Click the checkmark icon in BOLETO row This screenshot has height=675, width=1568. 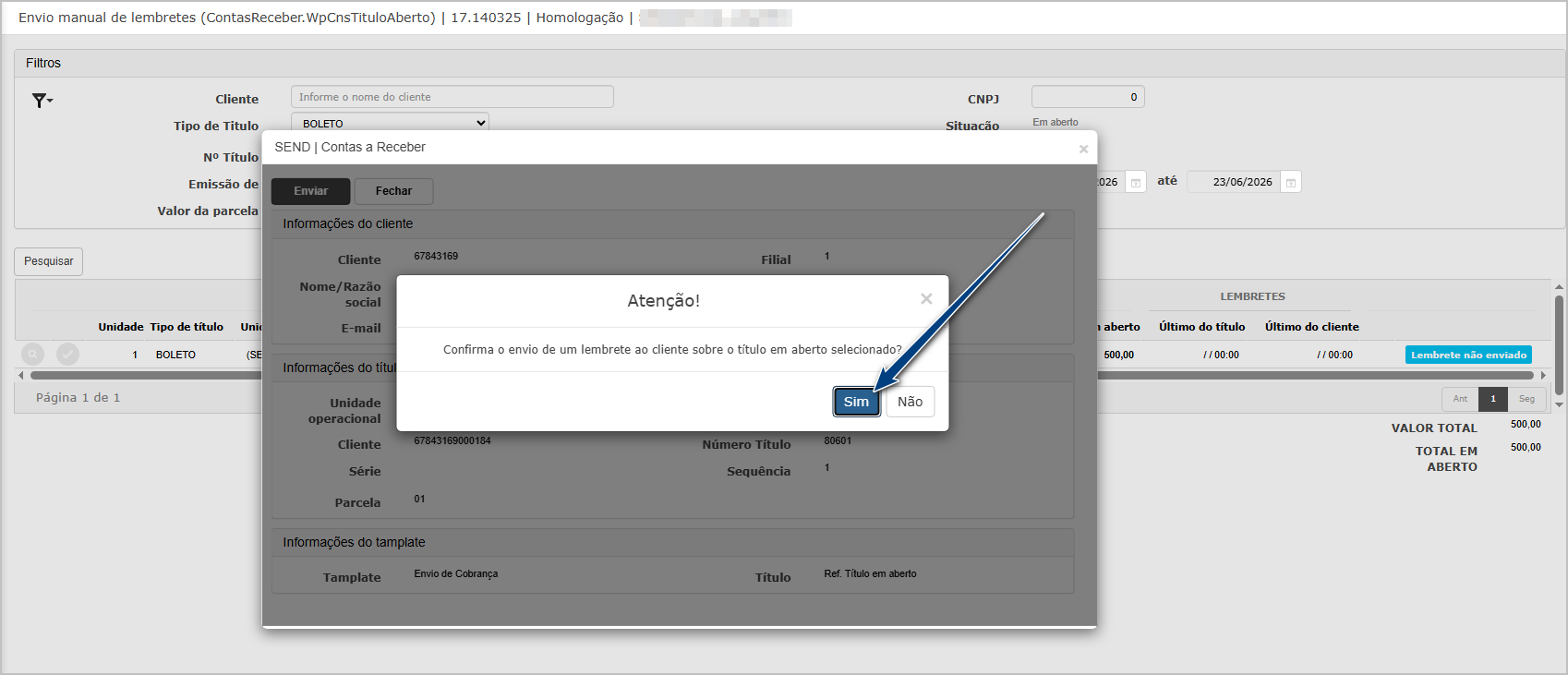point(67,354)
